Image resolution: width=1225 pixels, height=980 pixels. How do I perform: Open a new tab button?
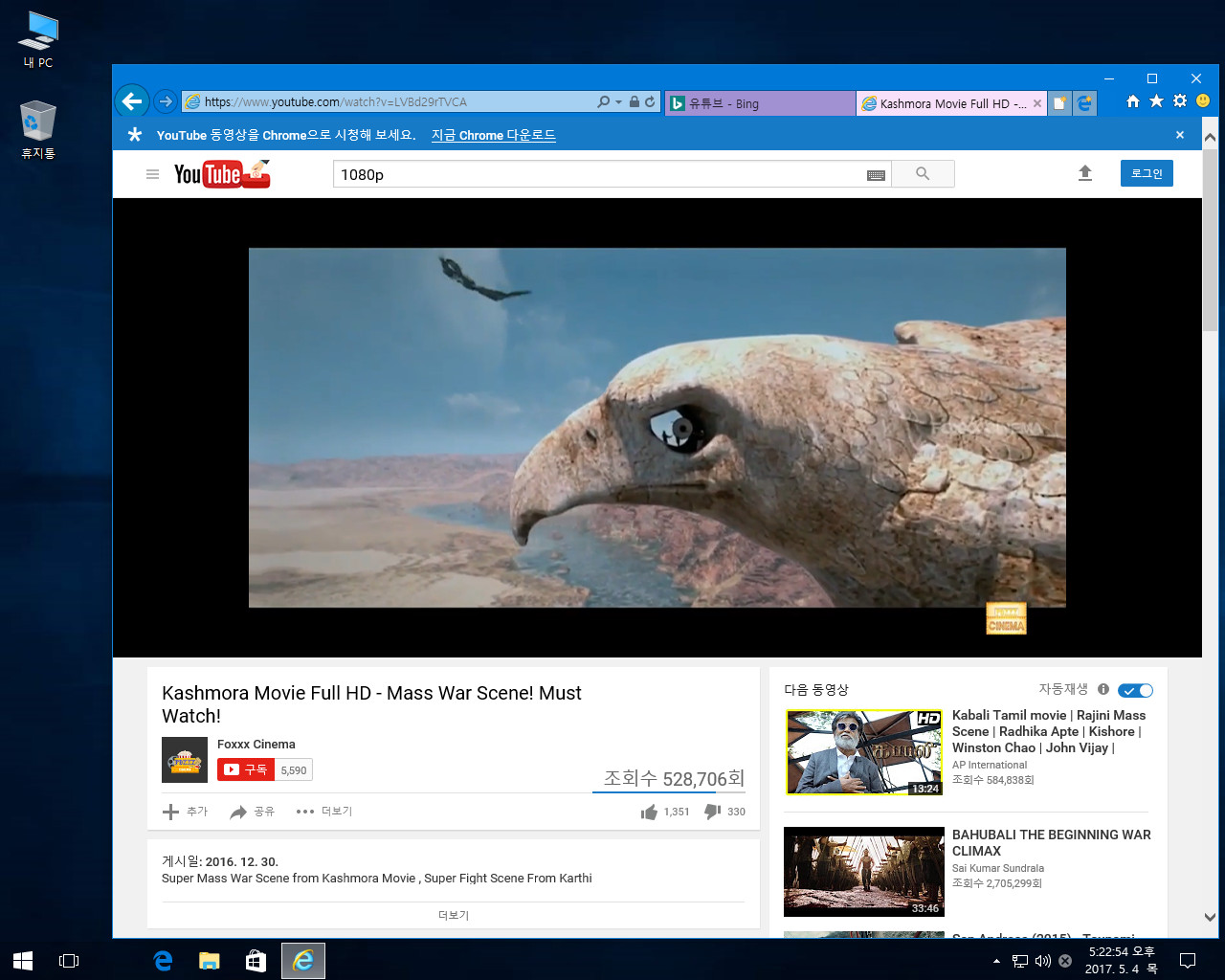click(1059, 103)
